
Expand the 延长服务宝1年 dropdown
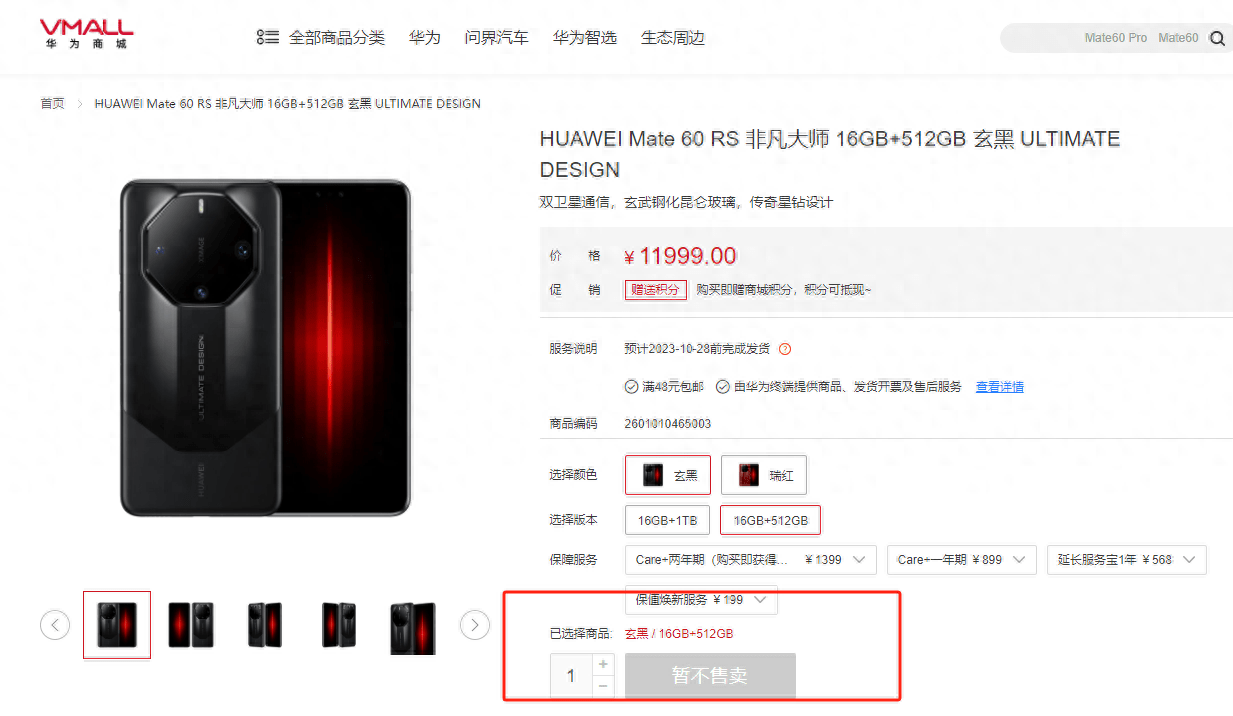tap(1127, 560)
